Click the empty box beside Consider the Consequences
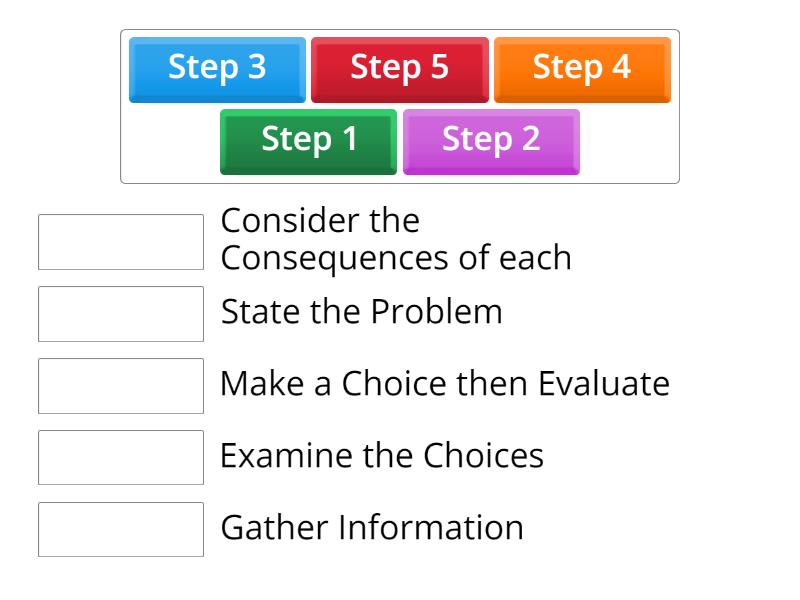This screenshot has height=600, width=800. coord(121,242)
